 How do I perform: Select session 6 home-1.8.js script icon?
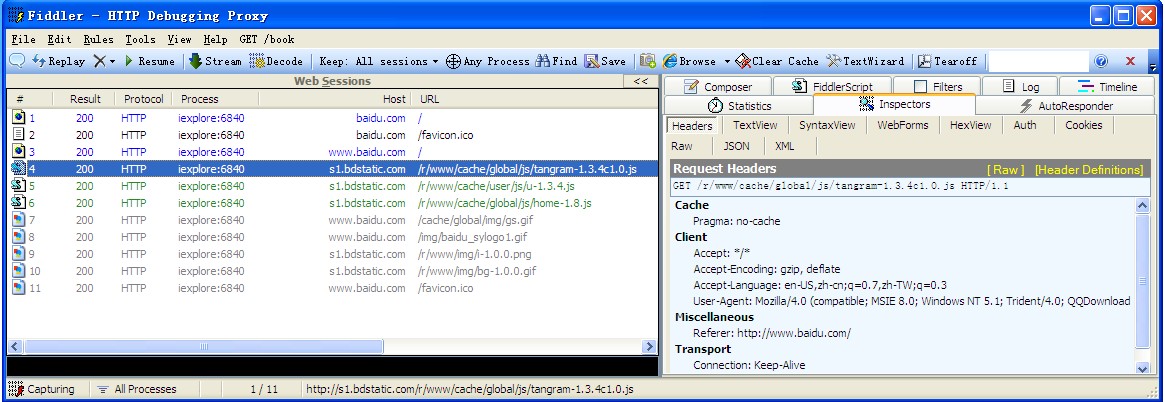(19, 203)
